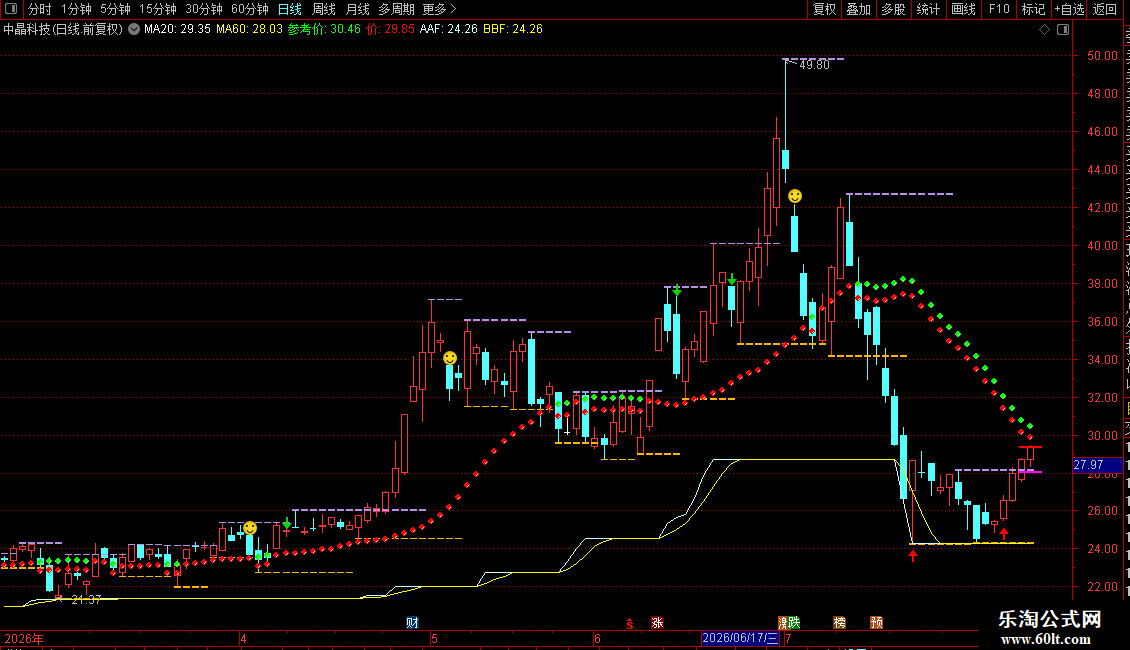Click the 叠加 overlay button
Image resolution: width=1130 pixels, height=650 pixels.
(858, 9)
